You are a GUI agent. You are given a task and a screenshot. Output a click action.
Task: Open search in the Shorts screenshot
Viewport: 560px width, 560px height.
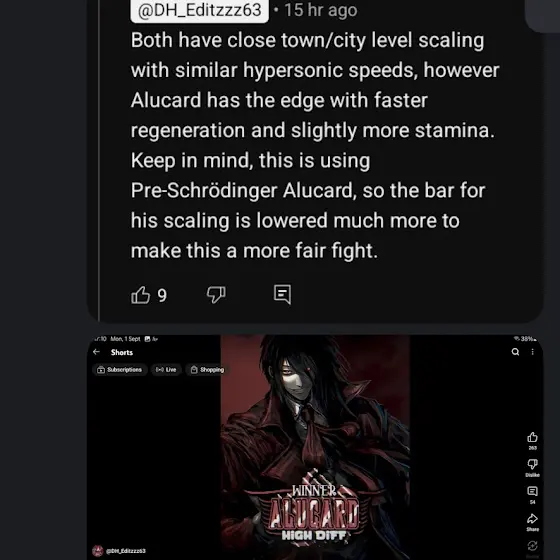point(515,352)
